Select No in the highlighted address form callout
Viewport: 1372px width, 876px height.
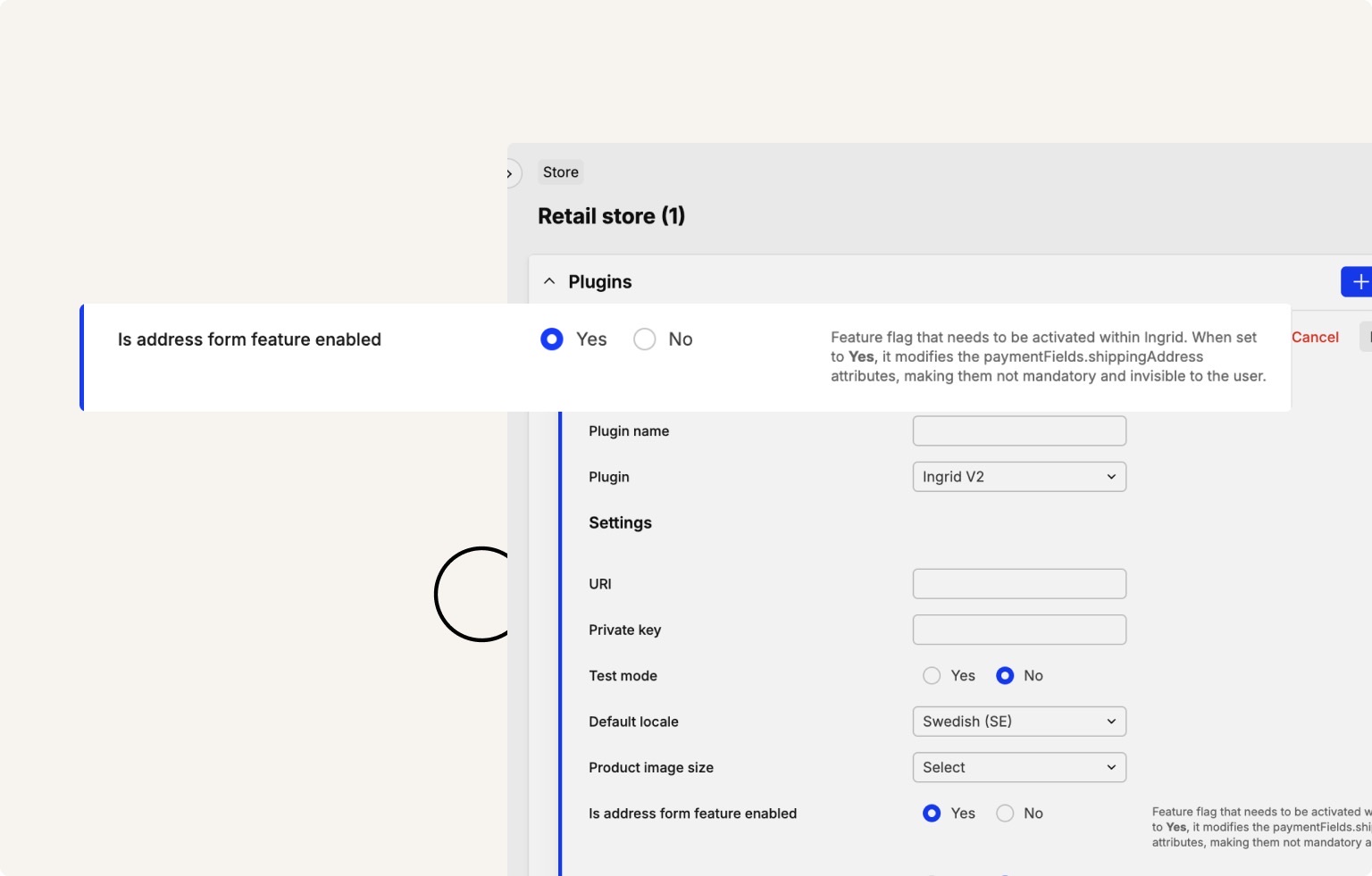pos(645,339)
